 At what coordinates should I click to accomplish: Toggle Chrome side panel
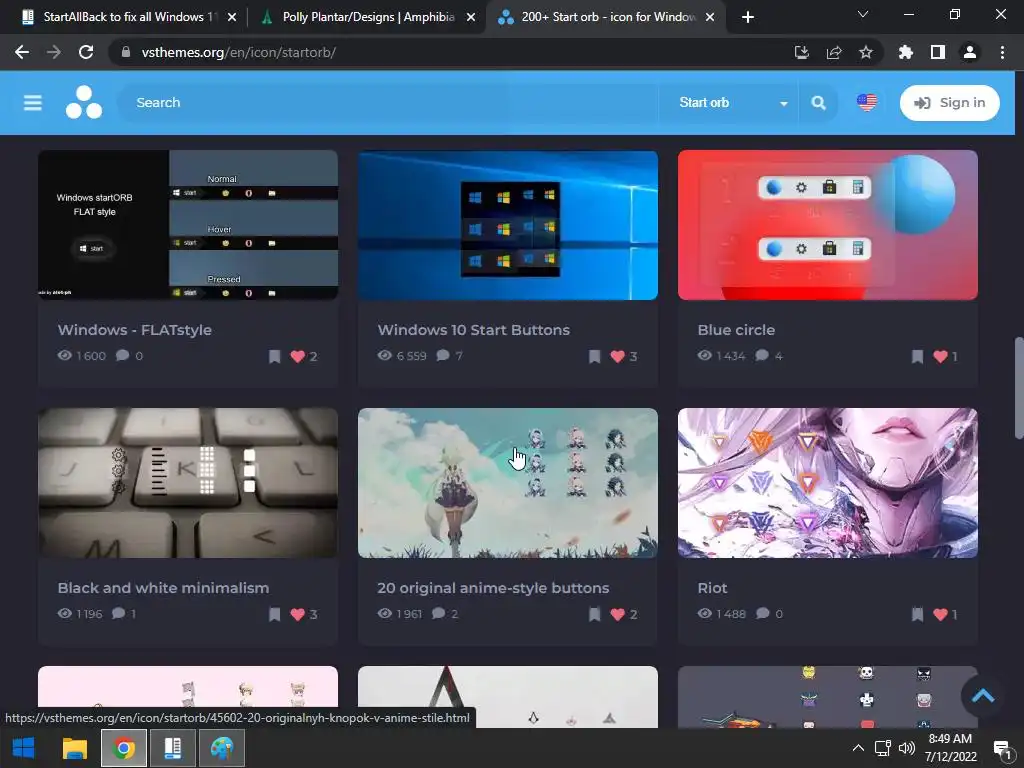pyautogui.click(x=938, y=52)
